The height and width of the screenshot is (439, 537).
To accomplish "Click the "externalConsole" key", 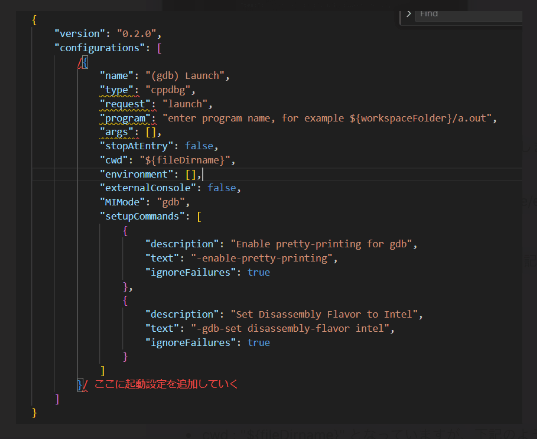I will pos(148,188).
